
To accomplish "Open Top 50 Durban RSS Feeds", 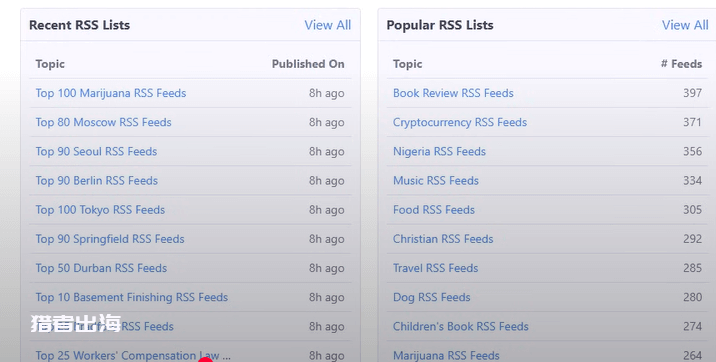I will tap(101, 268).
